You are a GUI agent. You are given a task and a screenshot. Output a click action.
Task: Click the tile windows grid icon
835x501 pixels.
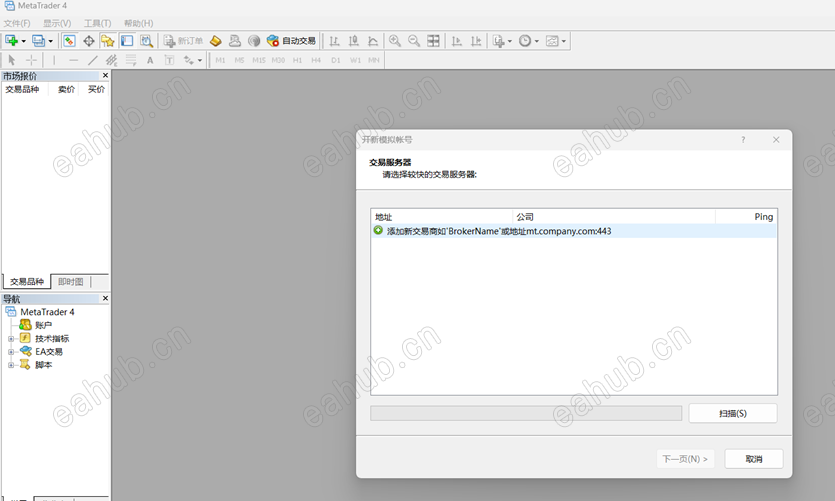pyautogui.click(x=433, y=40)
